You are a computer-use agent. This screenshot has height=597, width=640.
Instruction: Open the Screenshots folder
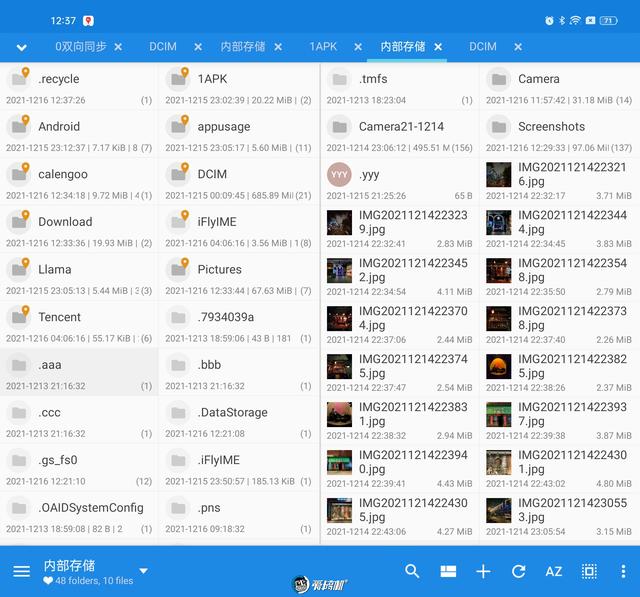pos(559,134)
